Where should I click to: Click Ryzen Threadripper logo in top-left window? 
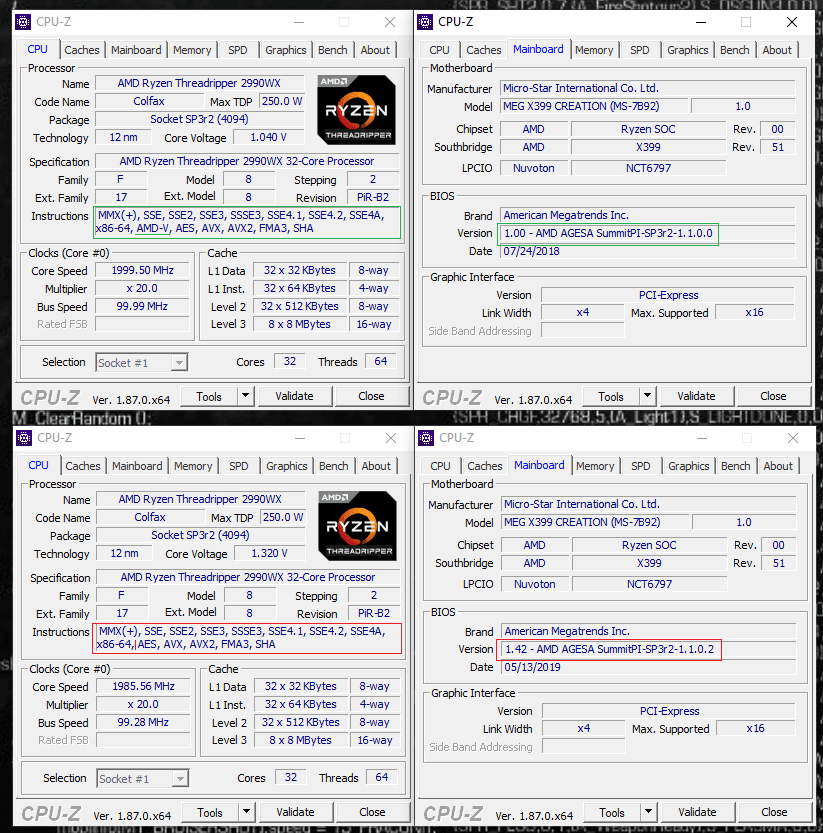[x=357, y=110]
